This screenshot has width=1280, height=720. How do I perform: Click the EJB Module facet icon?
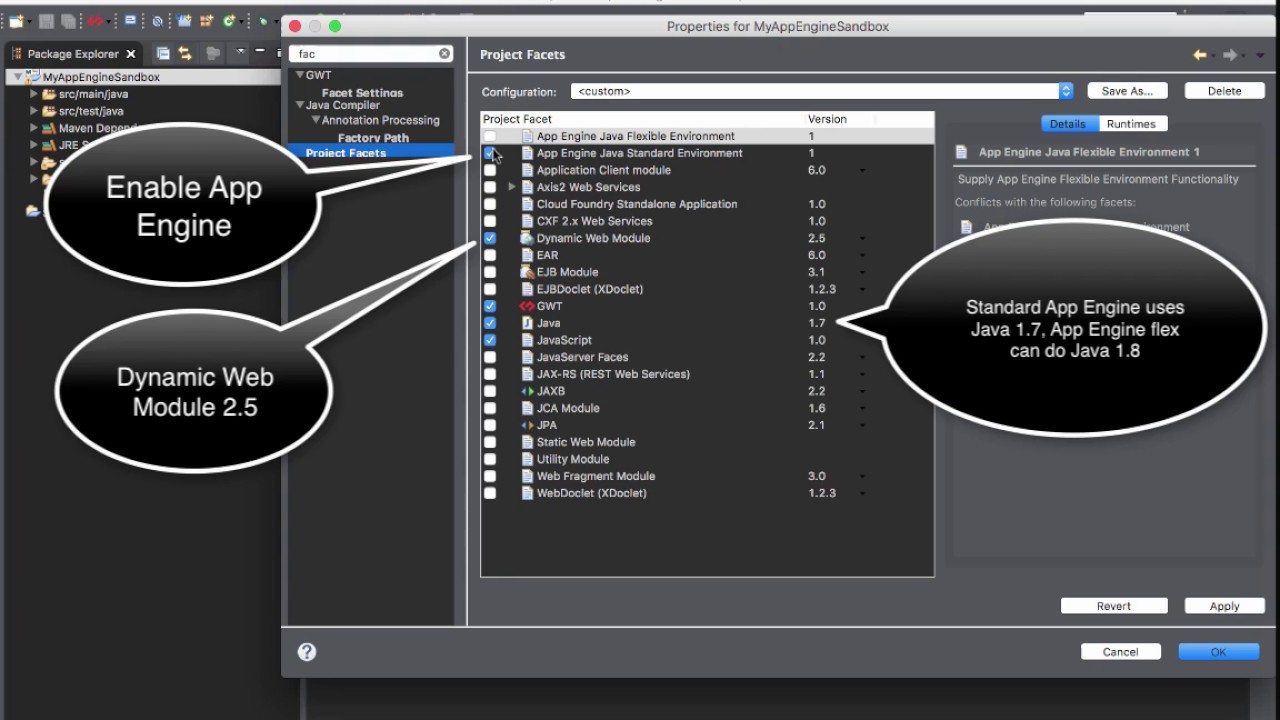pyautogui.click(x=527, y=272)
